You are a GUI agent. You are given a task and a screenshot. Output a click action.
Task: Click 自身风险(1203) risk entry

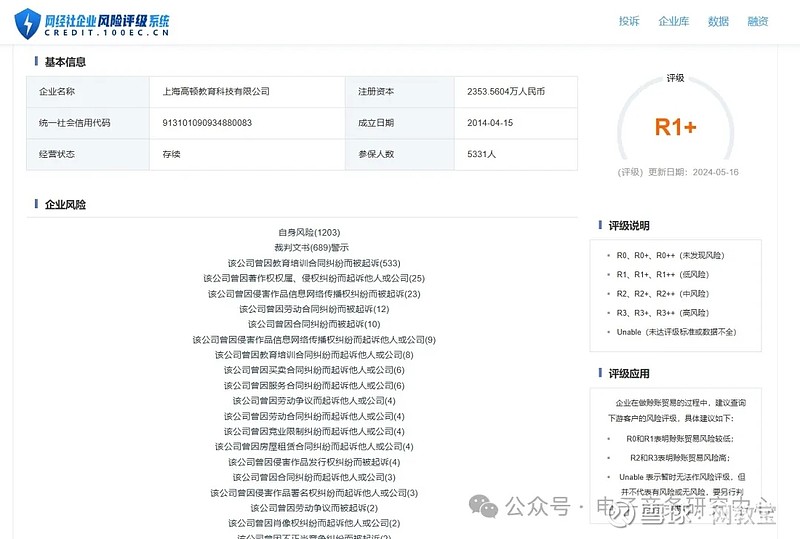coord(309,233)
